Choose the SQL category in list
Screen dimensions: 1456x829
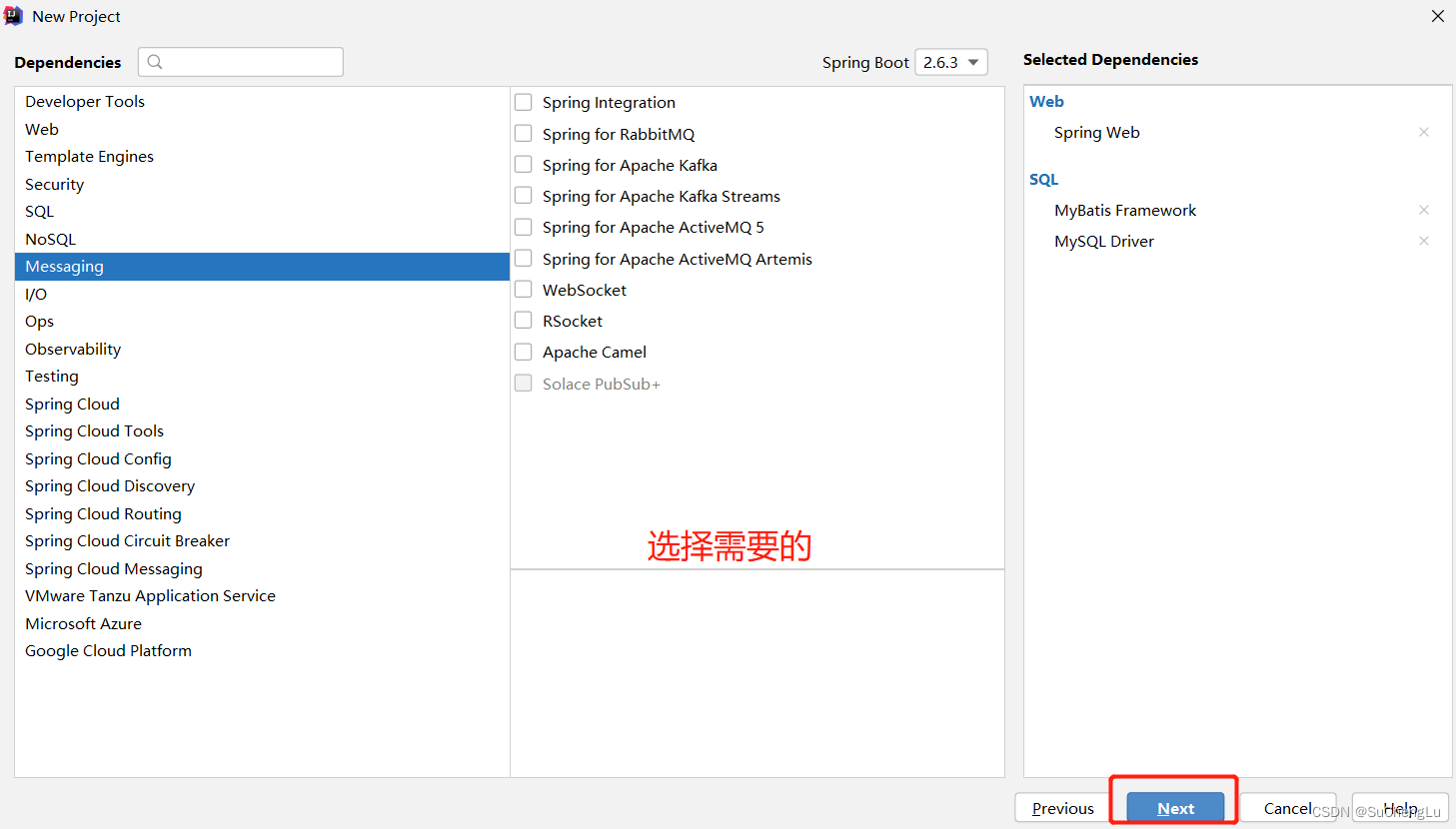[x=262, y=211]
